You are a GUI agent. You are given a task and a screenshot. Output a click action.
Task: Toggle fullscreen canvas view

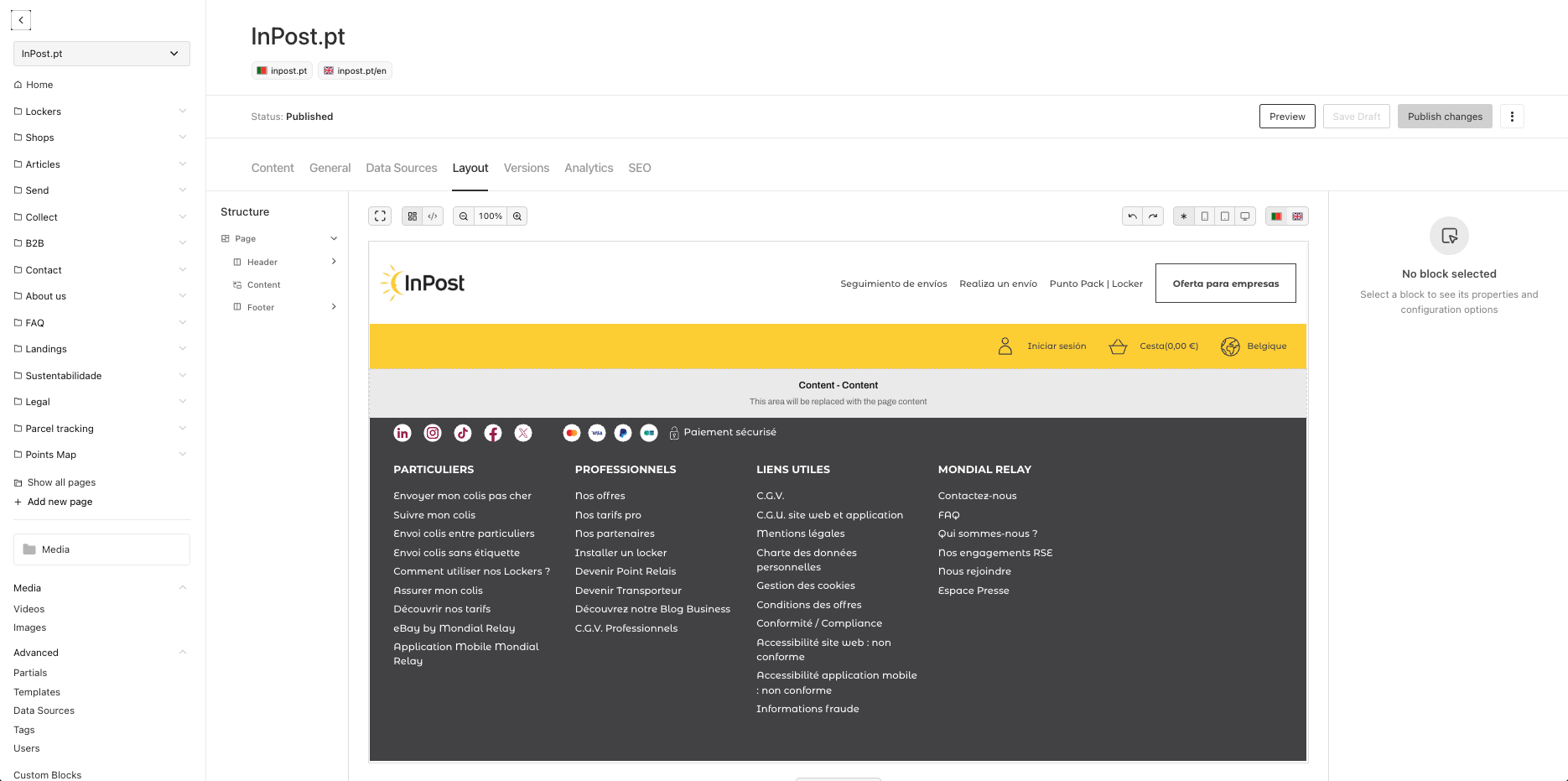(380, 216)
